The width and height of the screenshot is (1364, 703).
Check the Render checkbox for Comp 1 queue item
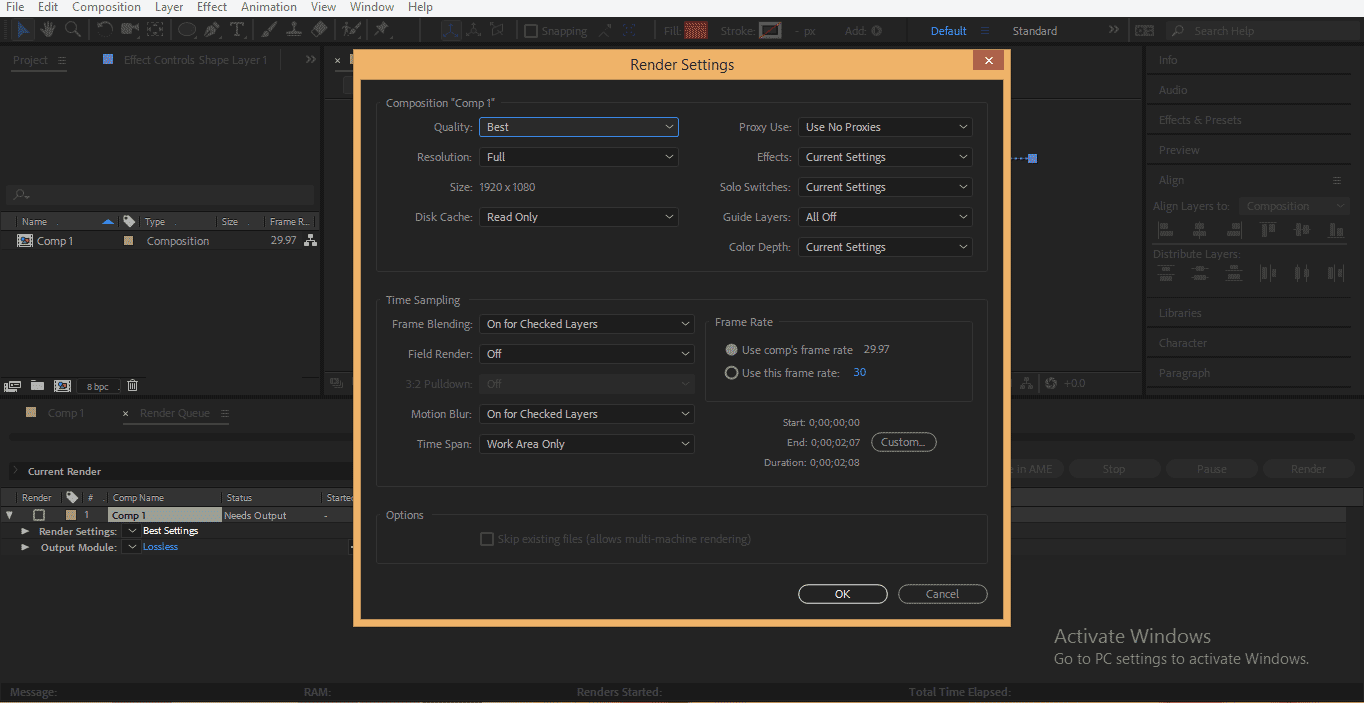(x=39, y=515)
